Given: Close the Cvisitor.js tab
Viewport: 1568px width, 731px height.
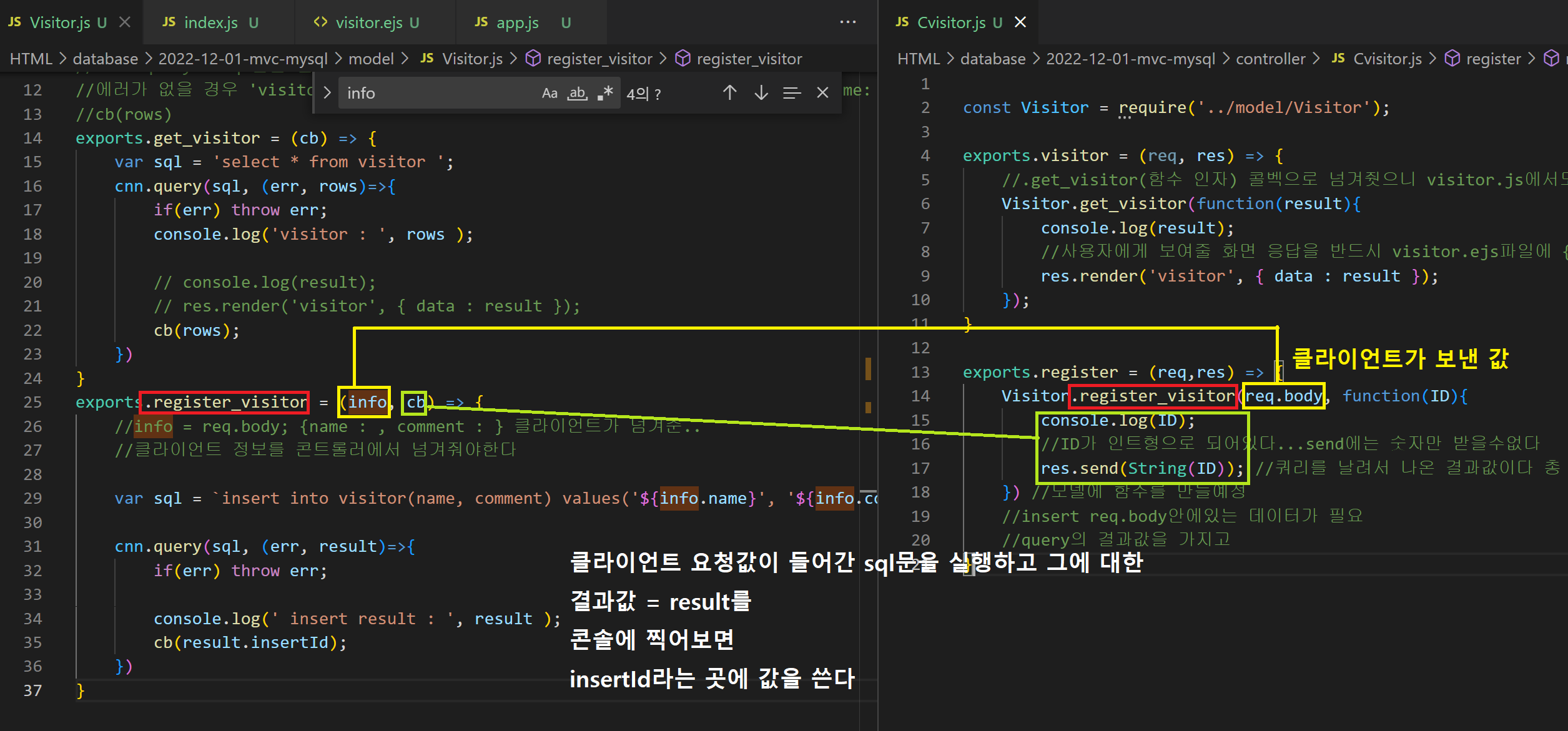Looking at the screenshot, I should click(1020, 22).
